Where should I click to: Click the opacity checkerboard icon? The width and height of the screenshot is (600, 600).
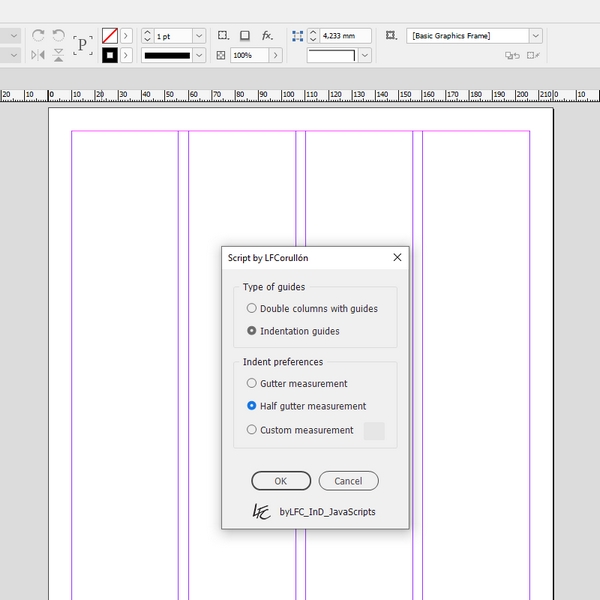[x=221, y=55]
